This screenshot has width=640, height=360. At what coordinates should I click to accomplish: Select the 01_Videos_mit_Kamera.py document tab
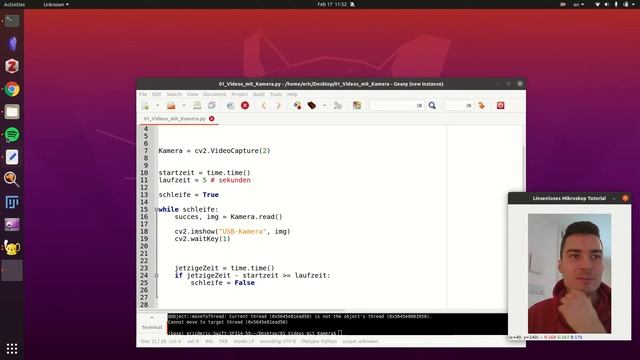[175, 119]
